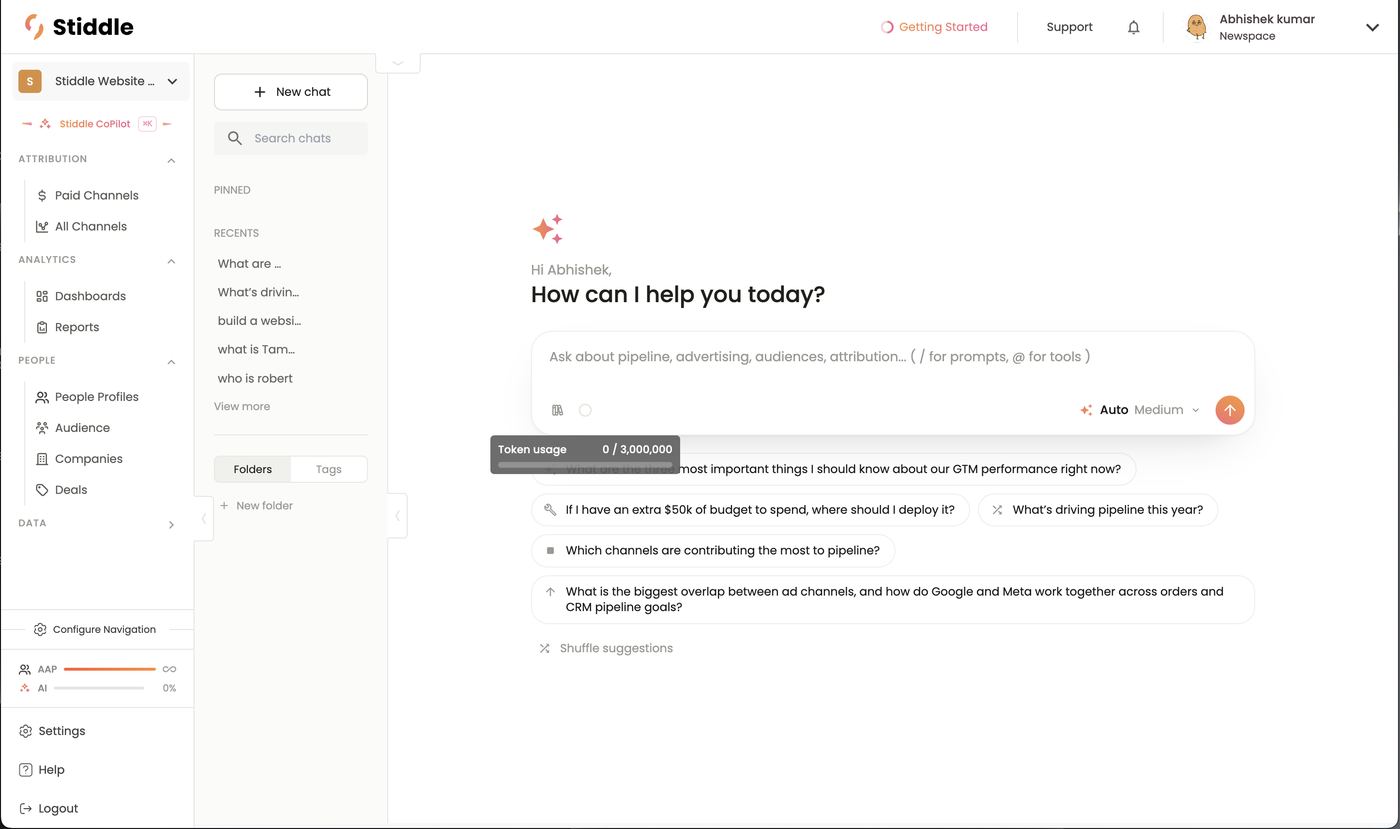Collapse the People section
Screen dimensions: 1400x829
coord(171,362)
